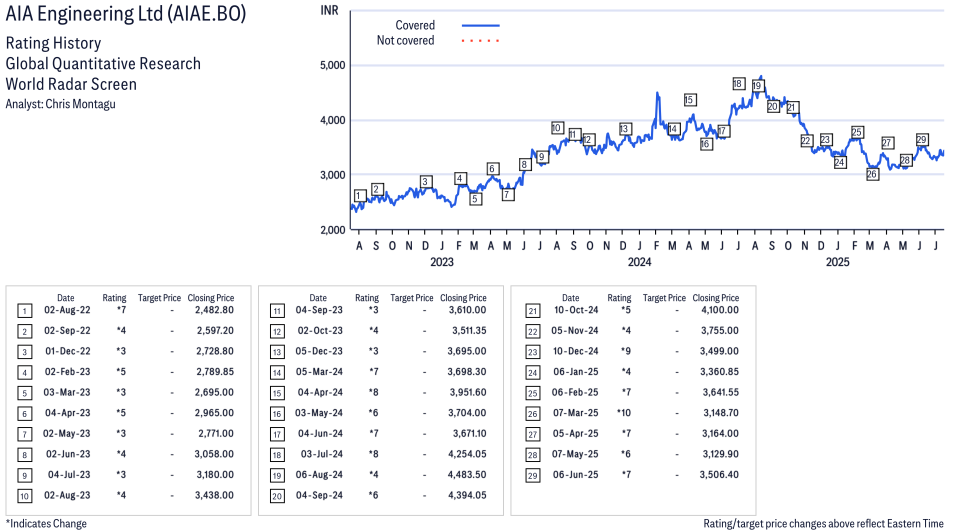Click the date 03-Jul-24

pyautogui.click(x=322, y=454)
